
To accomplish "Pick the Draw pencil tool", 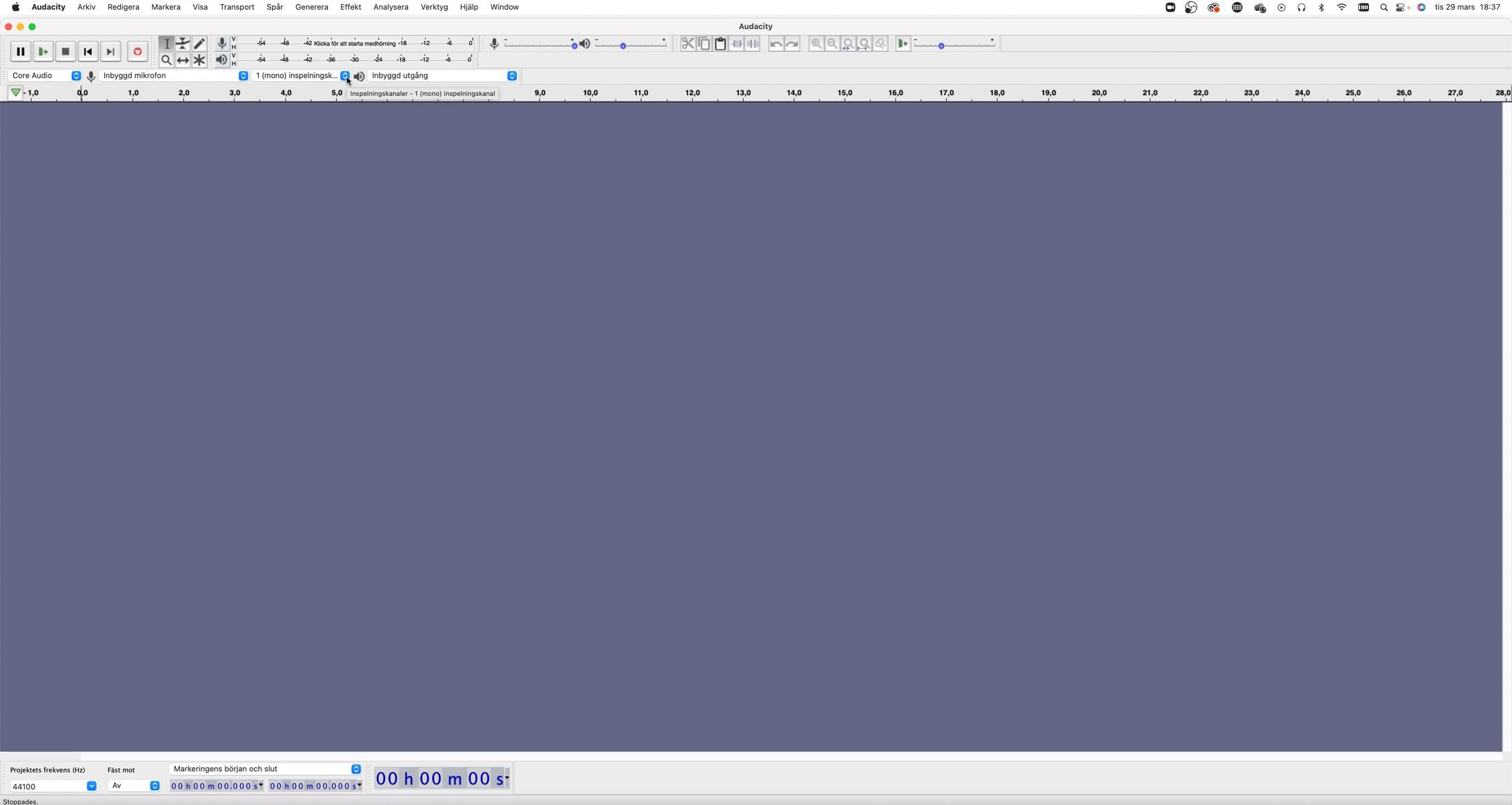I will coord(199,43).
